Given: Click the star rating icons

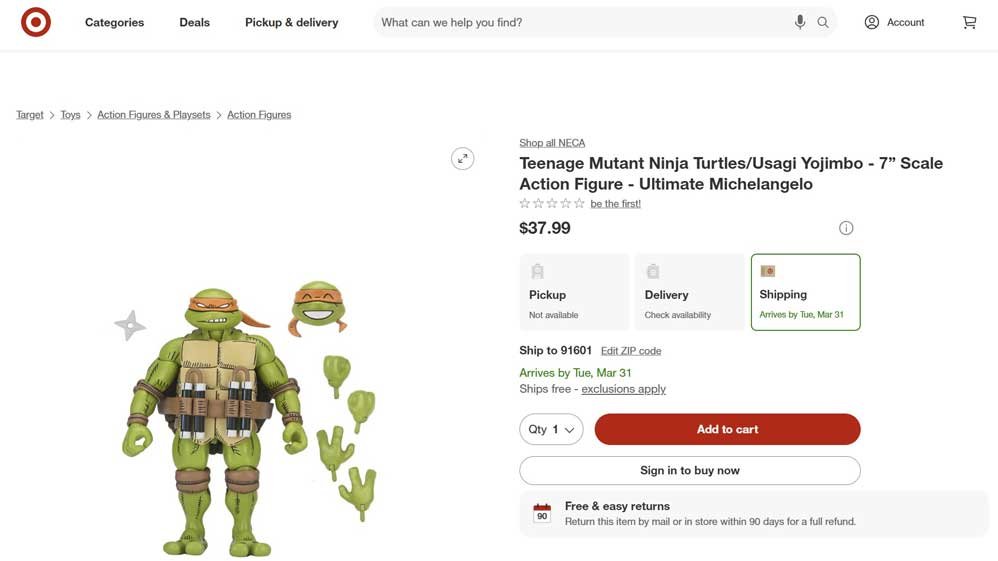Looking at the screenshot, I should [x=552, y=204].
